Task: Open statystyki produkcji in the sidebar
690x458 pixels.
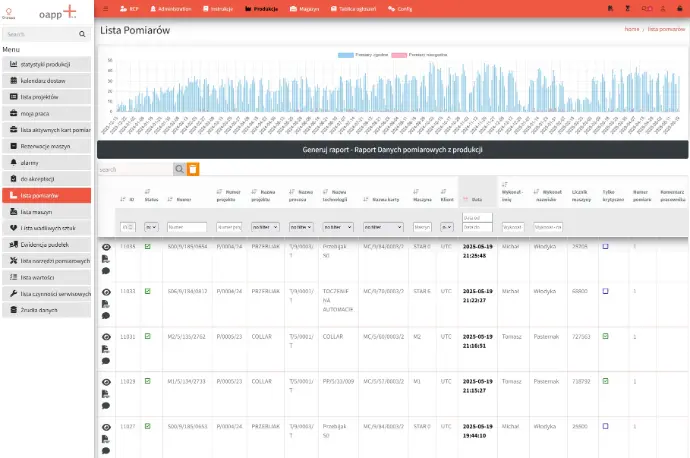Action: click(x=47, y=64)
